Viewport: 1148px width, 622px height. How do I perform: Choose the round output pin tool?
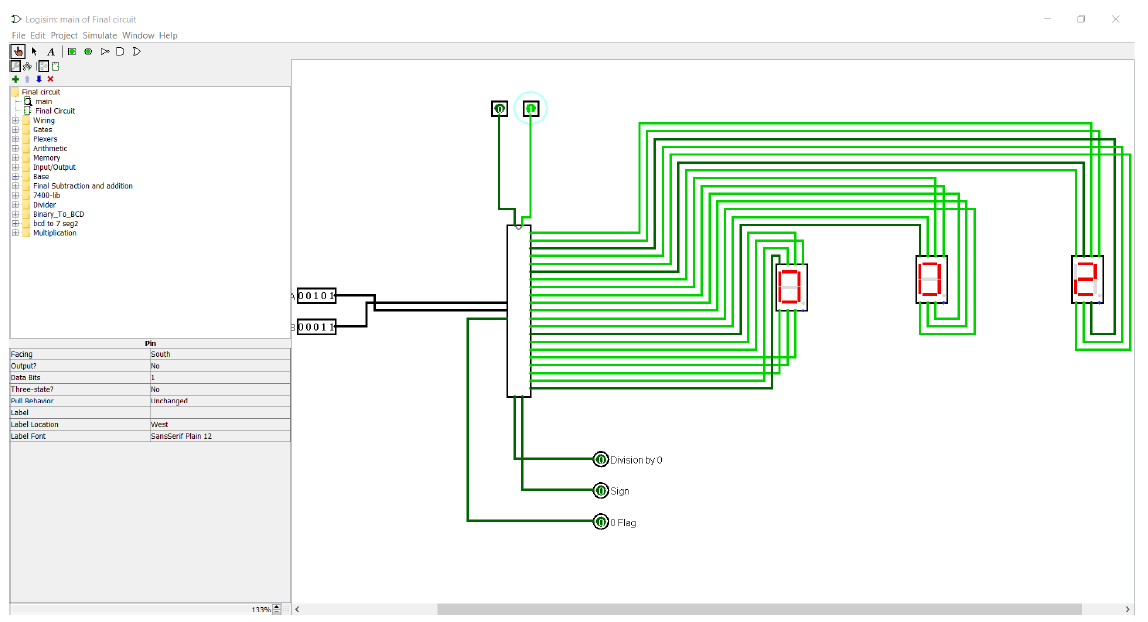point(89,51)
